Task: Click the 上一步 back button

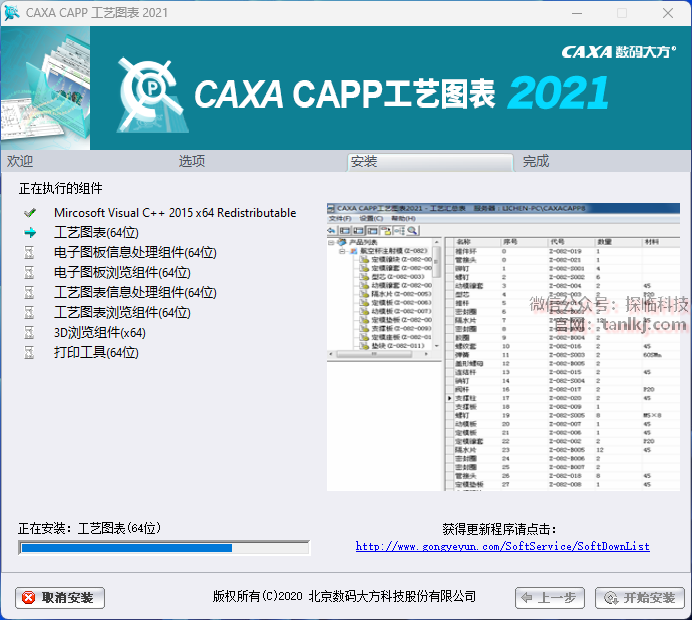Action: [x=550, y=598]
